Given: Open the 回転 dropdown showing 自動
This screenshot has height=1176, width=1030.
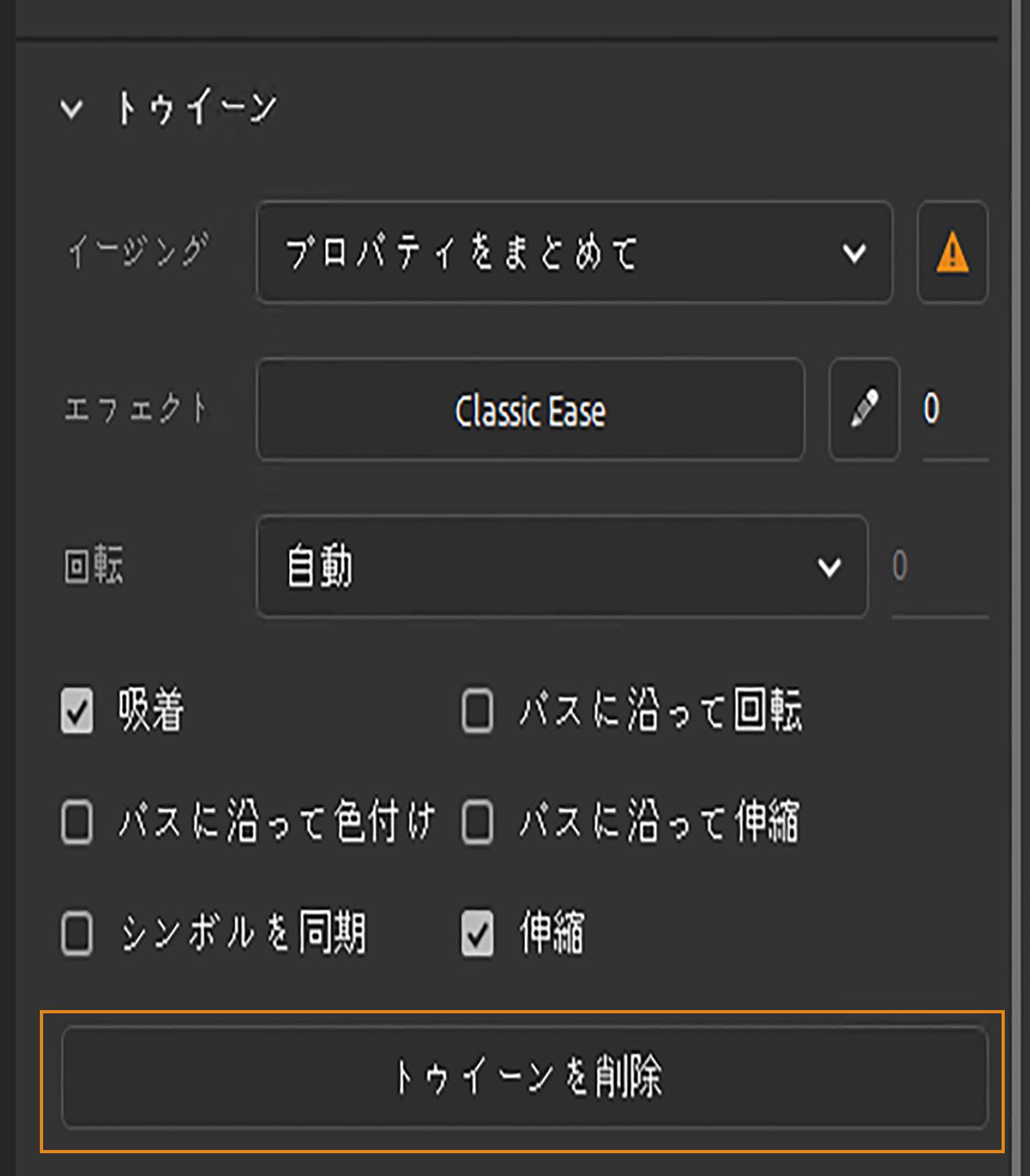Looking at the screenshot, I should pyautogui.click(x=561, y=568).
